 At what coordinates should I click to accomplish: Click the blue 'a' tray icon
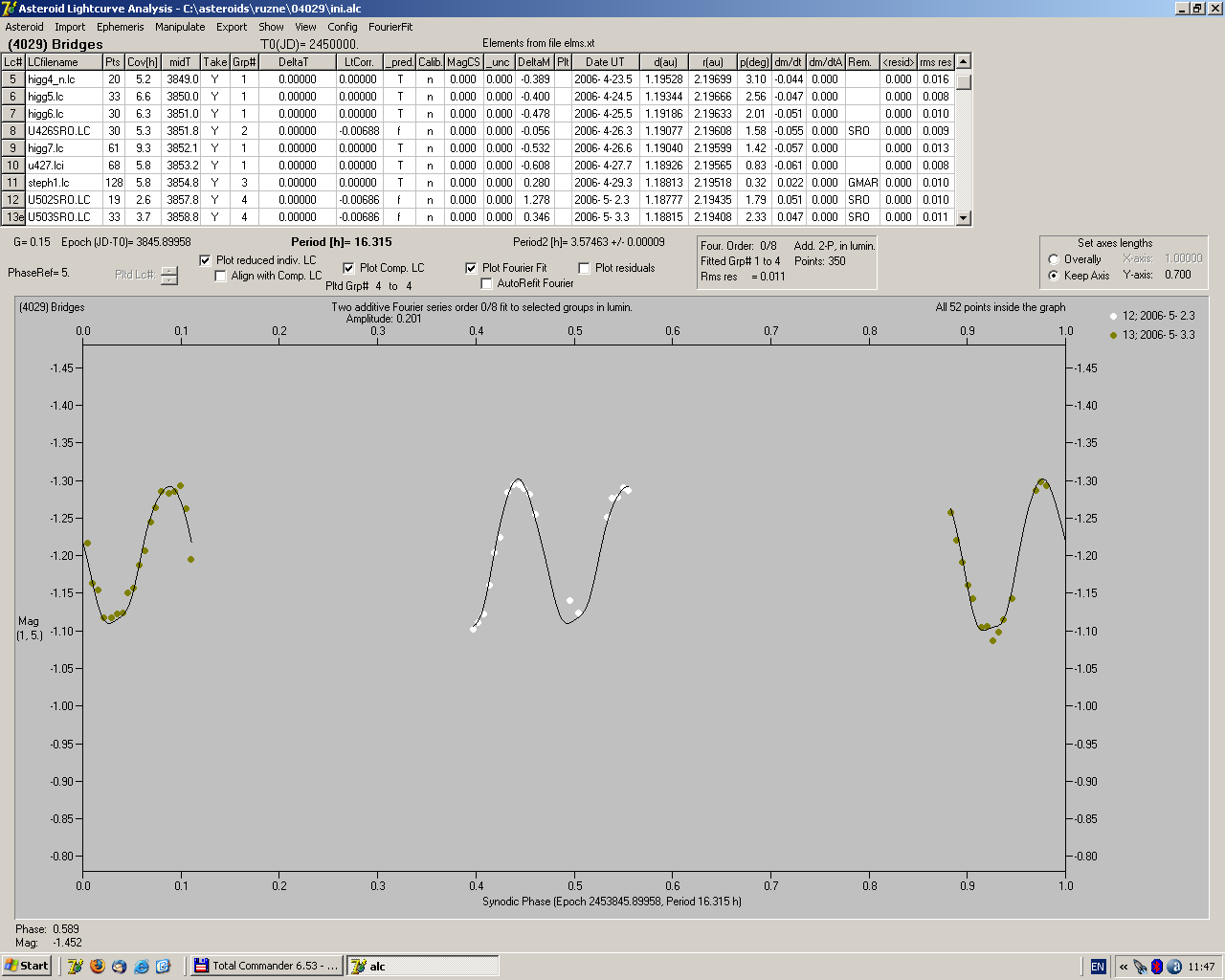tap(1173, 967)
